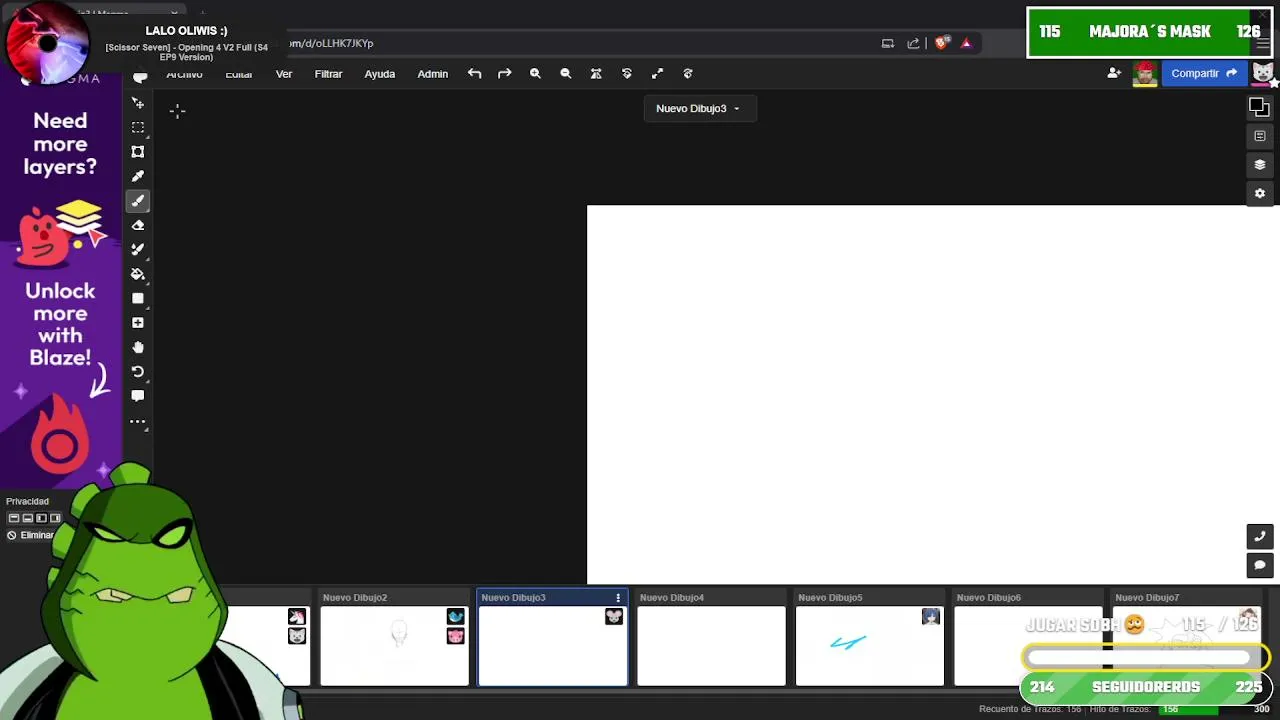The image size is (1280, 720).
Task: Click the Eliminar option
Action: point(30,535)
